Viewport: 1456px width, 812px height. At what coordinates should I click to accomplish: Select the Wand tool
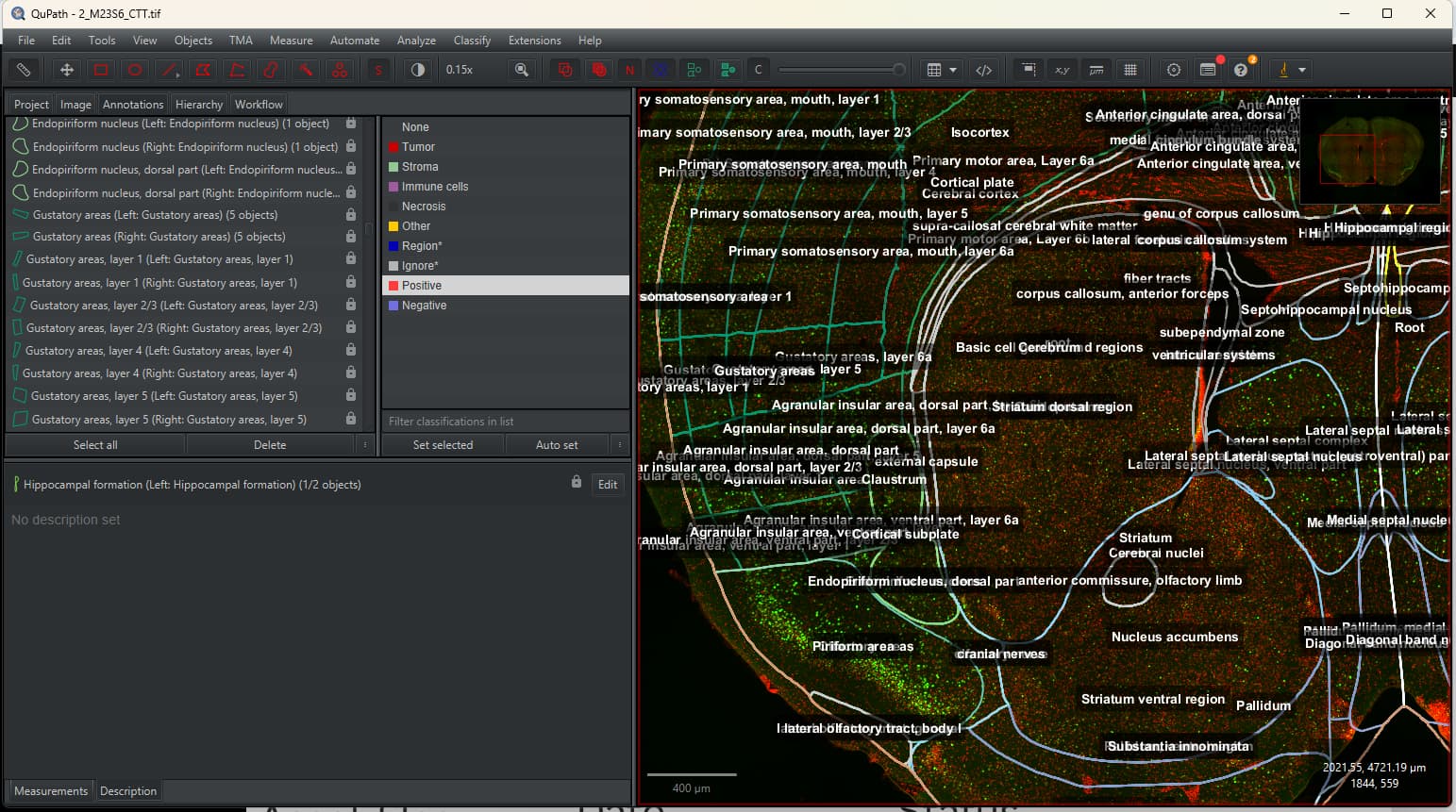[x=305, y=70]
